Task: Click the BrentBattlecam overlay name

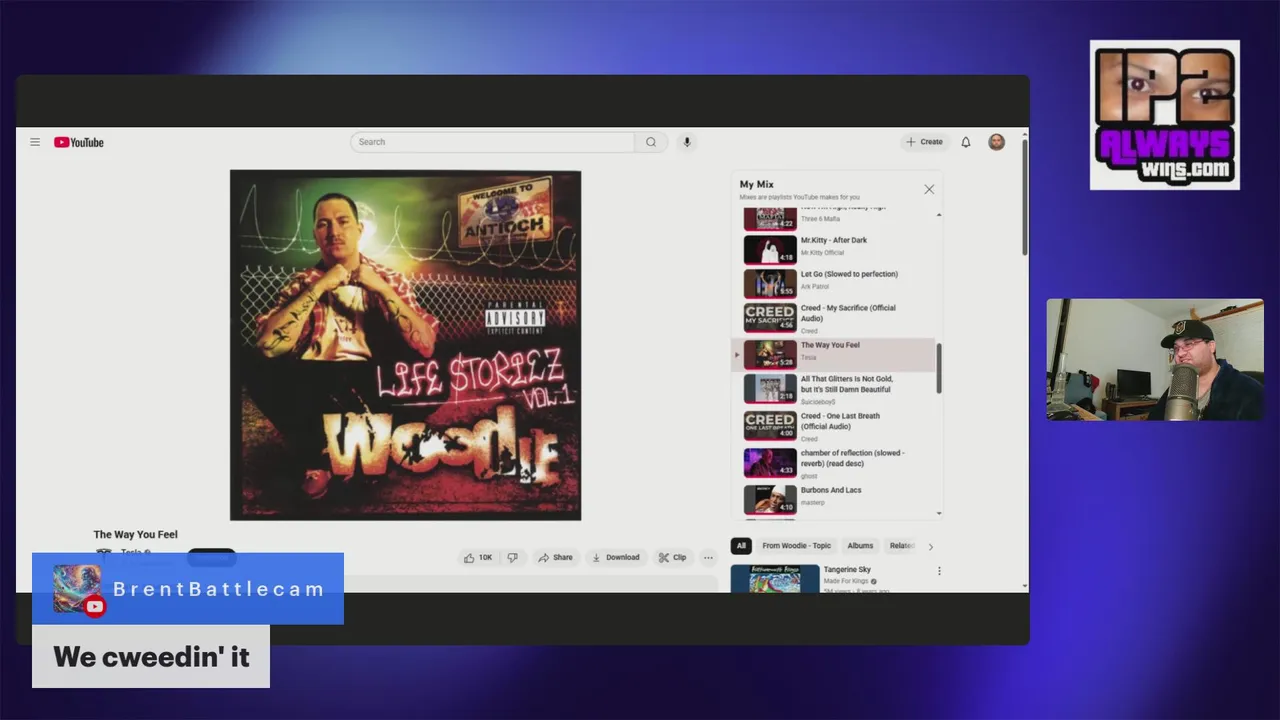Action: 219,589
